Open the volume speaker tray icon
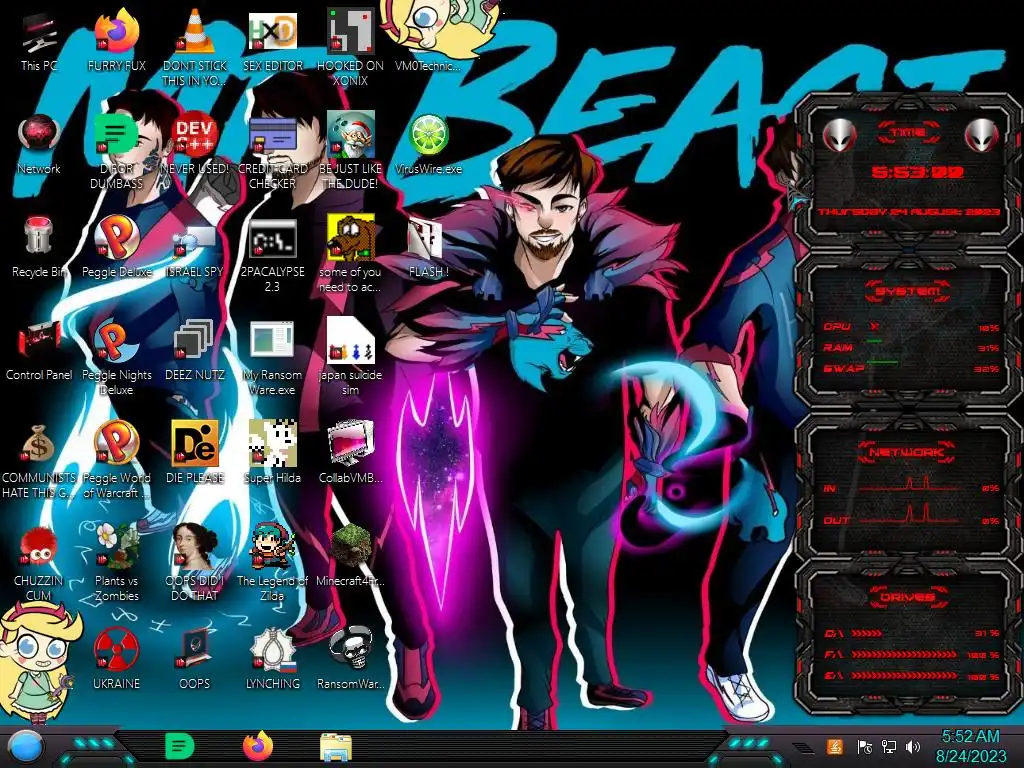Image resolution: width=1024 pixels, height=768 pixels. [x=913, y=746]
